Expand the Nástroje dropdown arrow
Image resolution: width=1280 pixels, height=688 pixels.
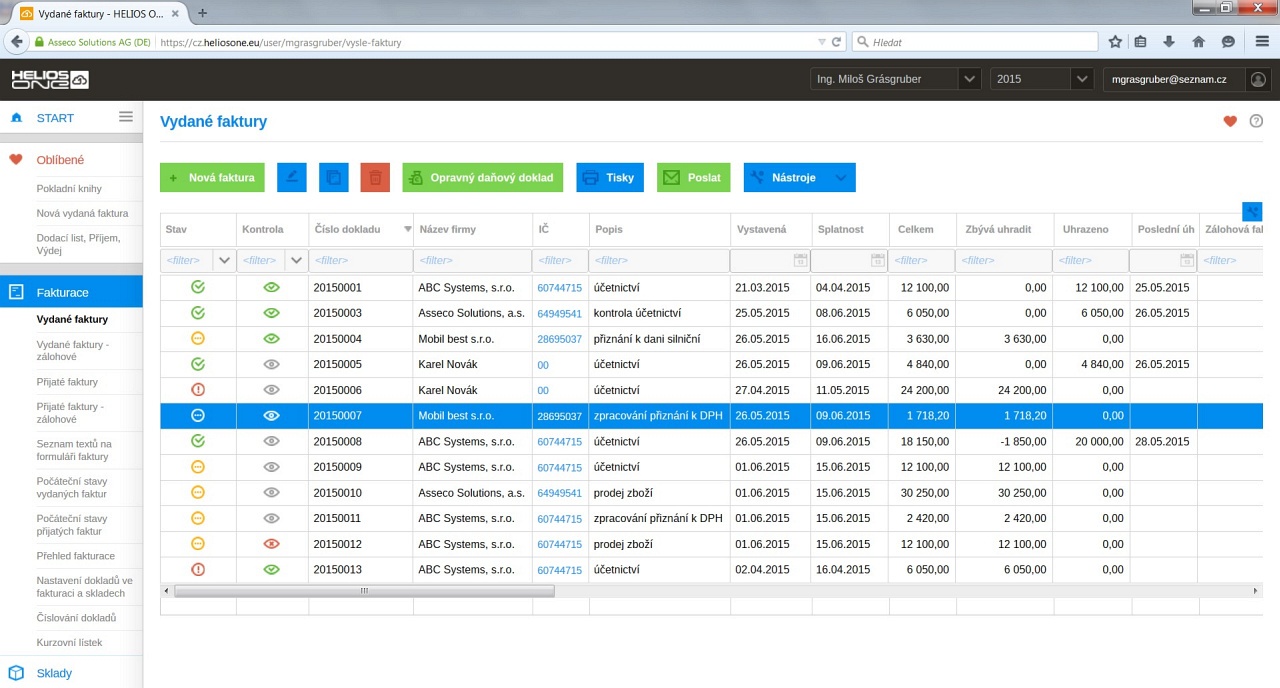841,177
